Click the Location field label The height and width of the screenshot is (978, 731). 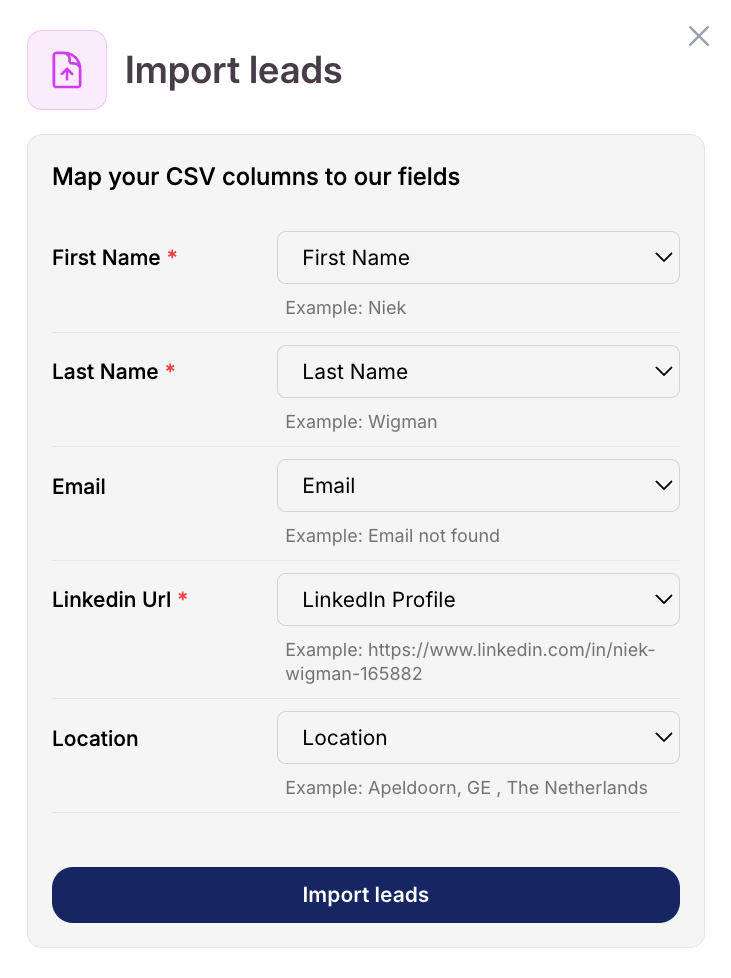click(x=95, y=739)
